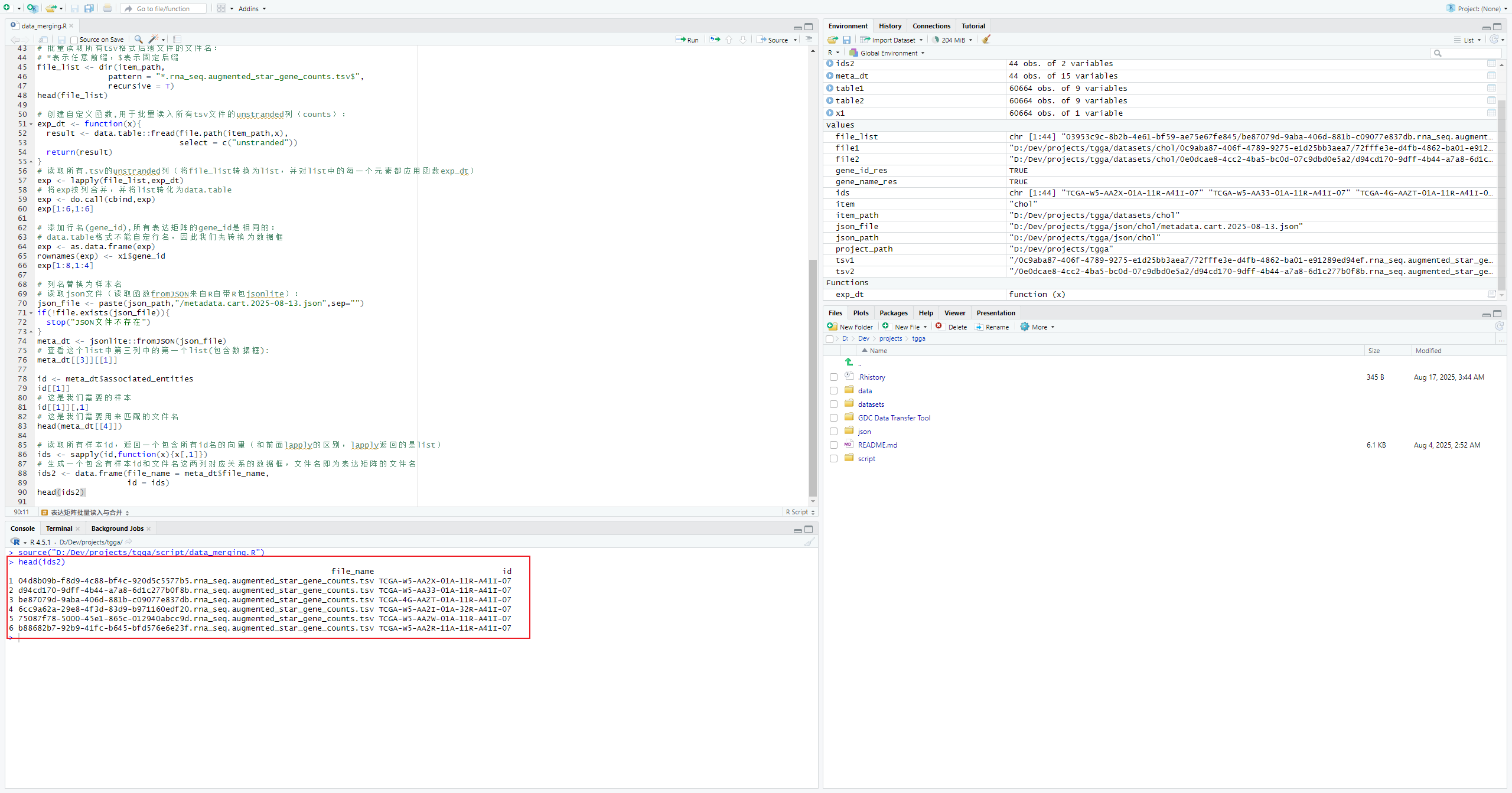Toggle select-all checkbox in Files breadcrumb
The image size is (1512, 793).
pyautogui.click(x=829, y=339)
